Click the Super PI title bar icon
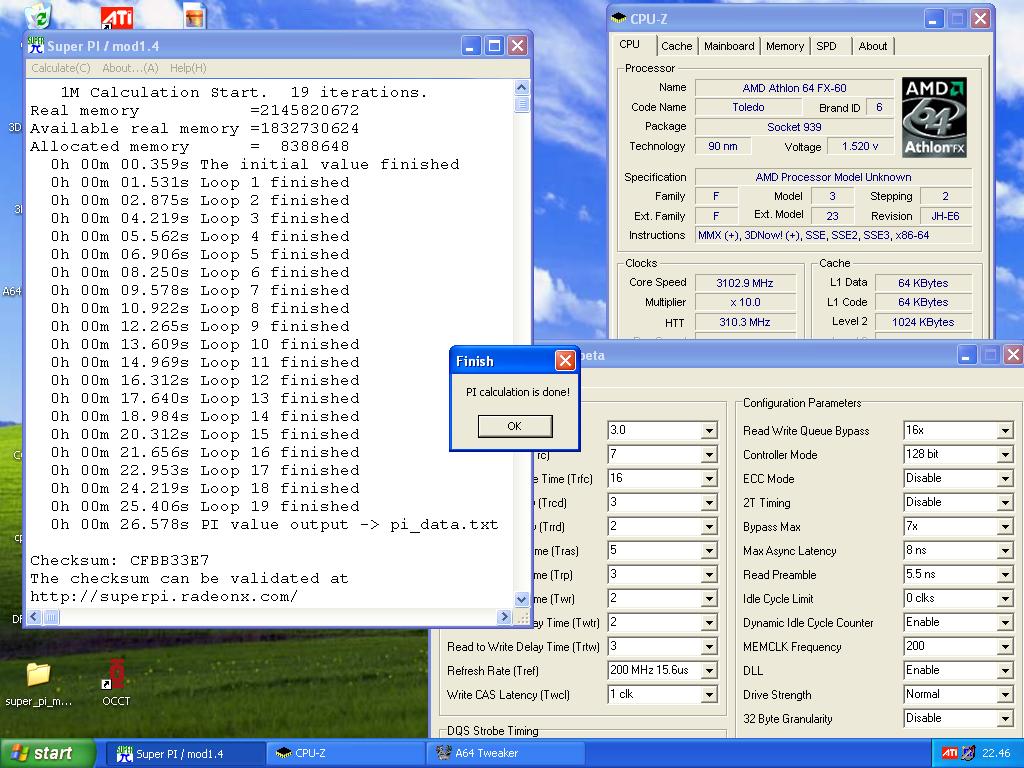 tap(36, 46)
